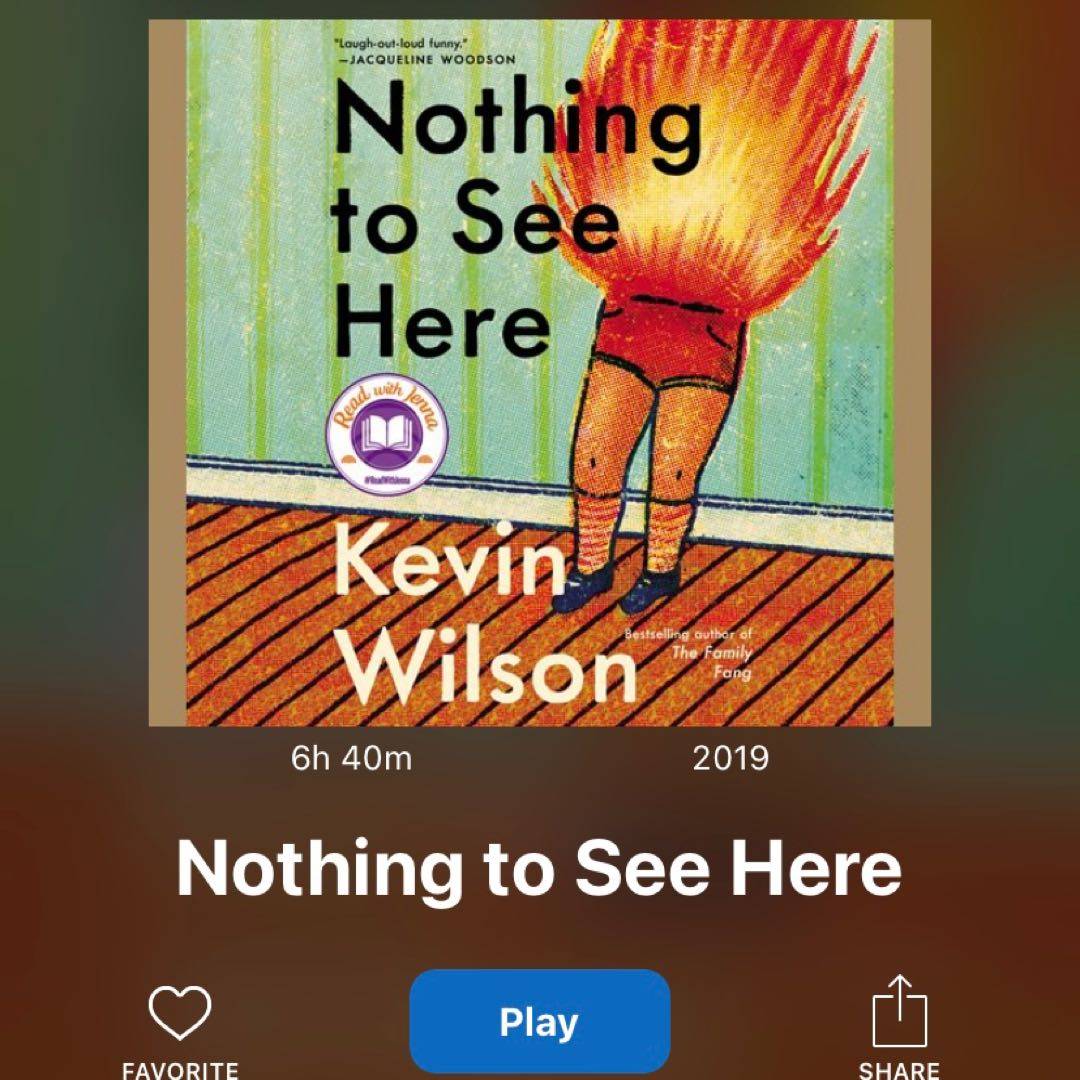The width and height of the screenshot is (1080, 1080).
Task: Click the 6h 40m duration text
Action: pos(351,758)
